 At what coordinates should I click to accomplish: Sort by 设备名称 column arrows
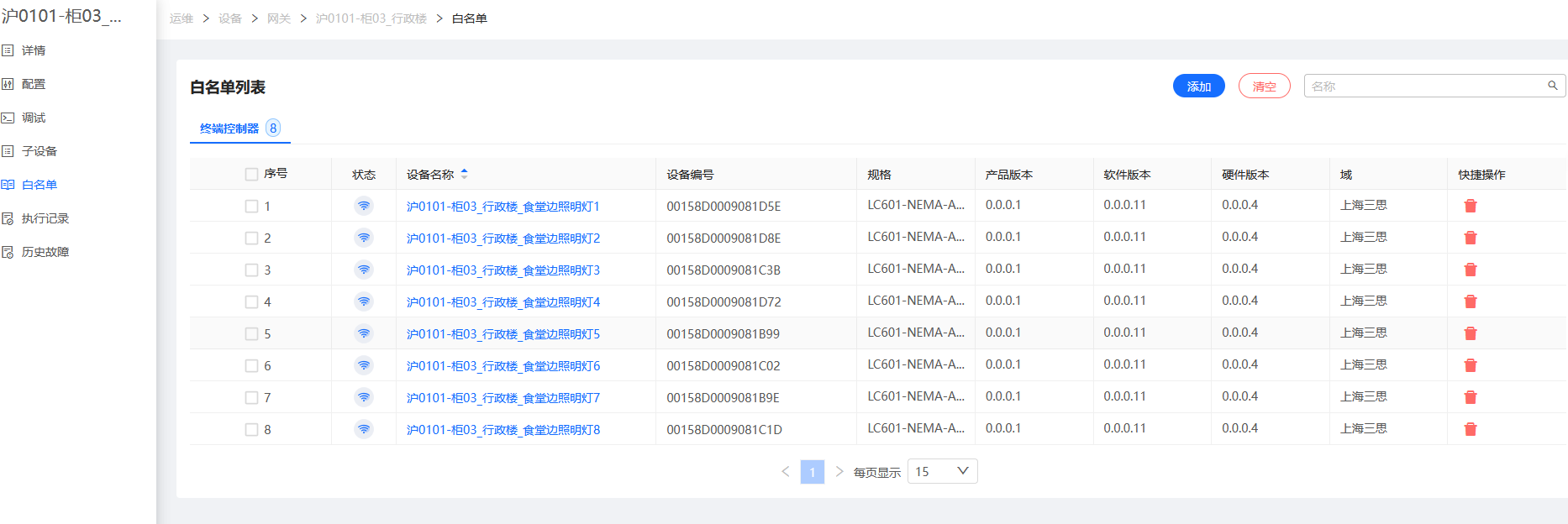(x=464, y=174)
